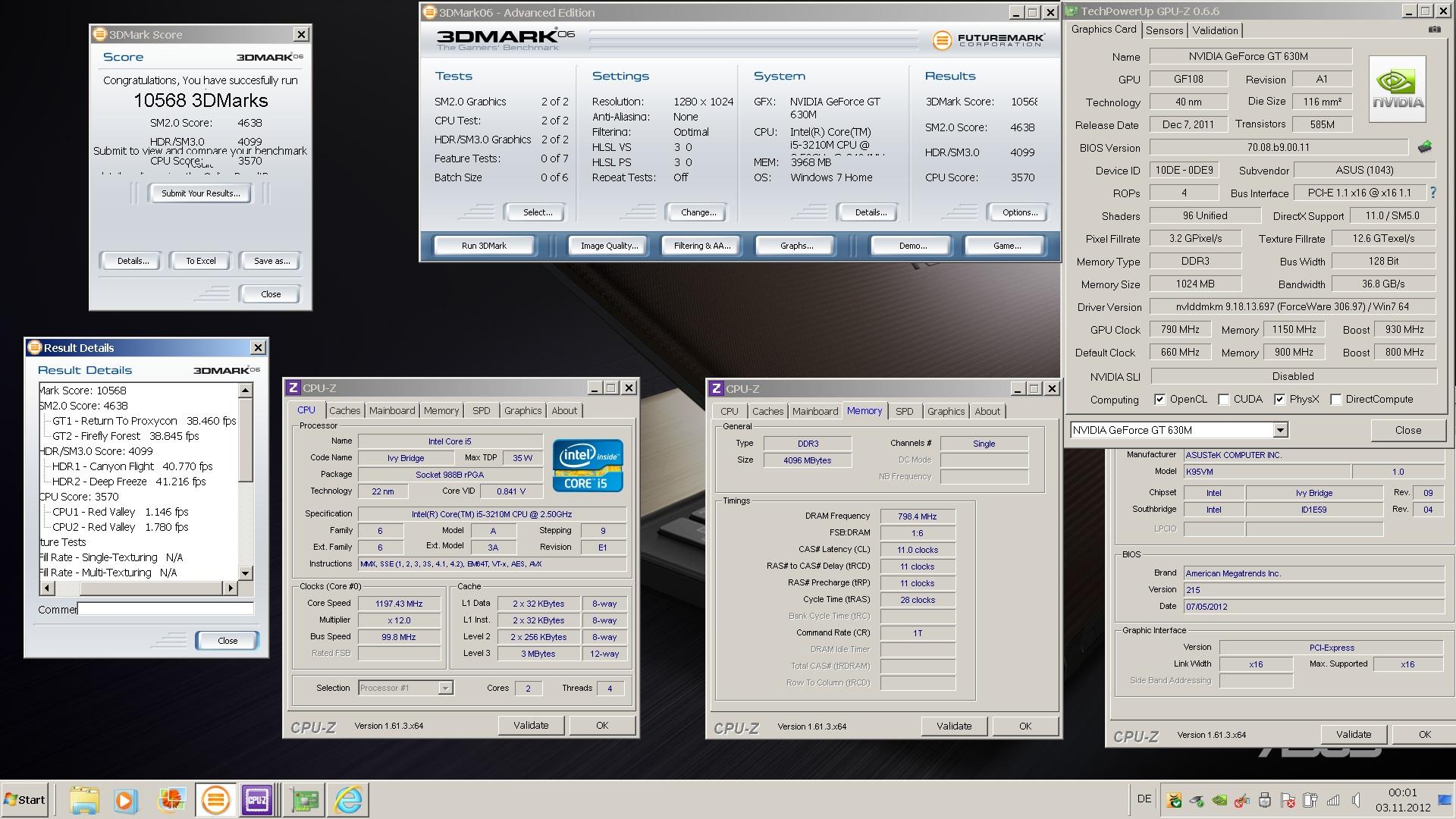Click the Result Details scroll right arrow
The image size is (1456, 819).
pyautogui.click(x=231, y=588)
